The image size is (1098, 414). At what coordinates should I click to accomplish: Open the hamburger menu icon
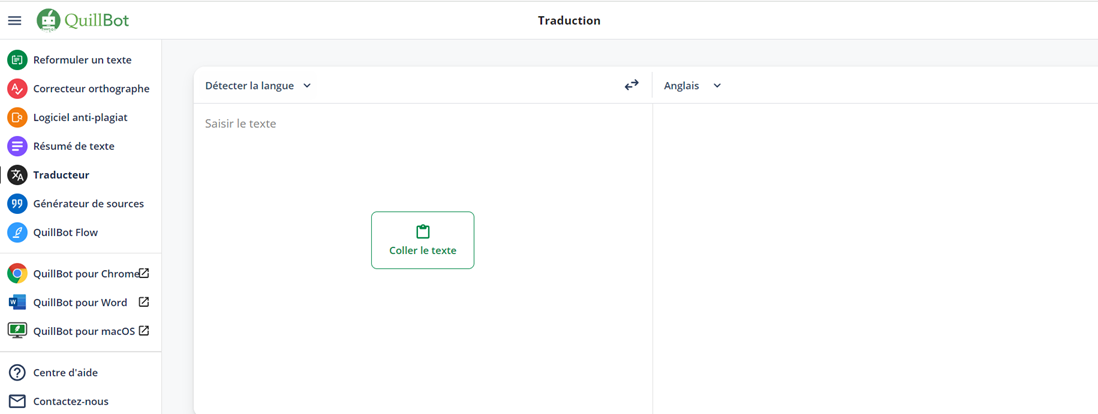pyautogui.click(x=15, y=21)
